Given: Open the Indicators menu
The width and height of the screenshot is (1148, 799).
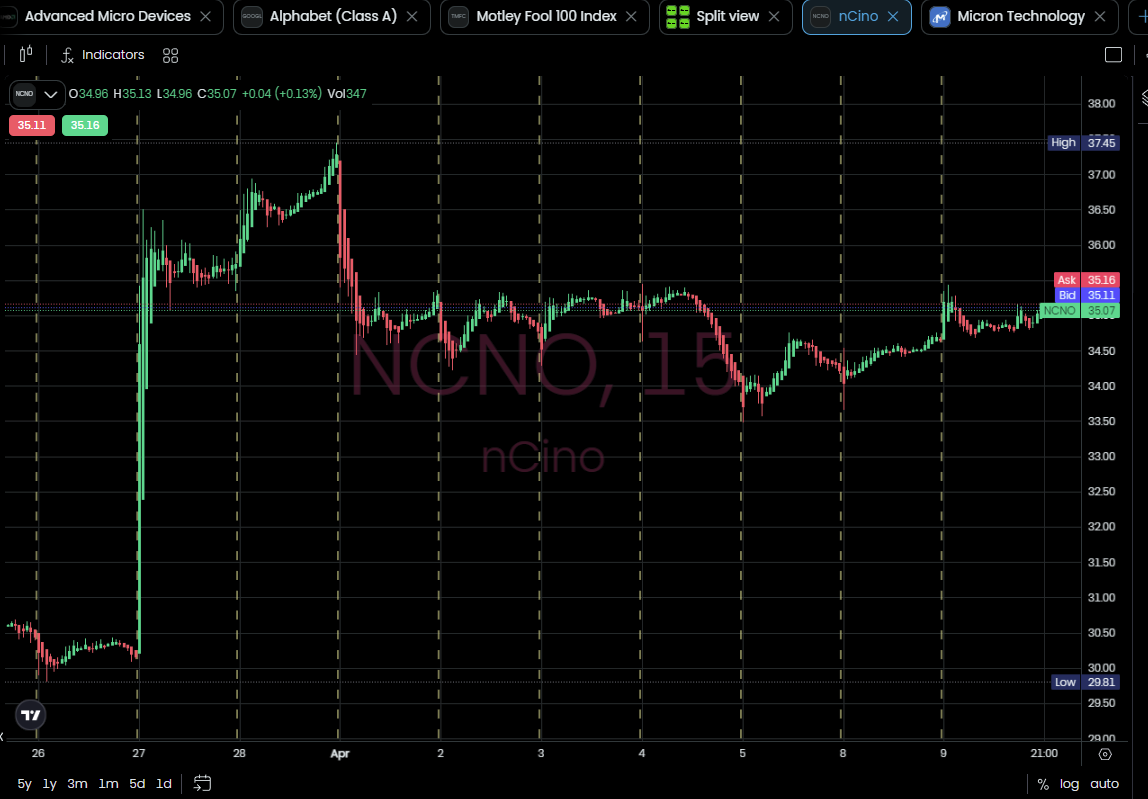Looking at the screenshot, I should tap(102, 55).
